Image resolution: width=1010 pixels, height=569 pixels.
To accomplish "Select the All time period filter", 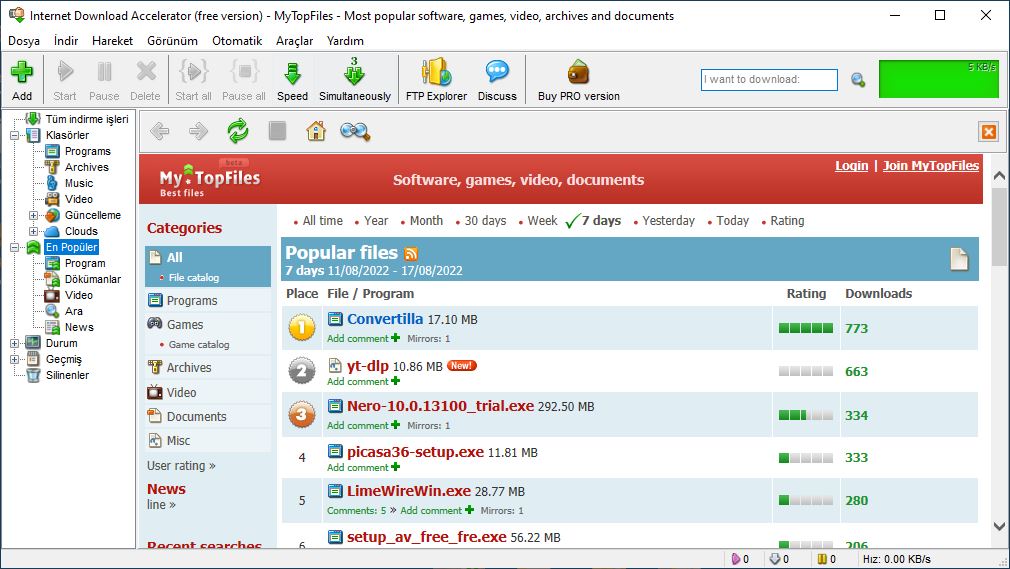I will 323,220.
